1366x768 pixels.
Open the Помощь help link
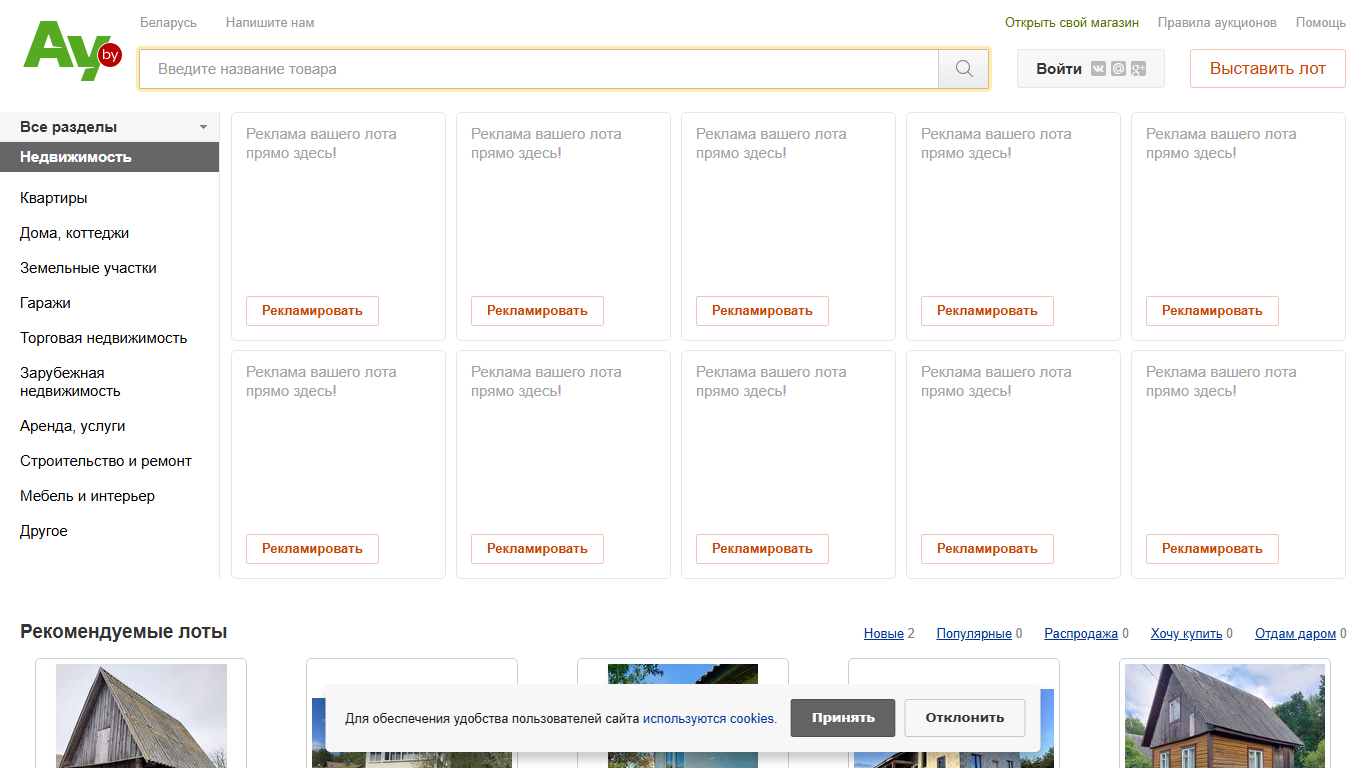tap(1321, 22)
